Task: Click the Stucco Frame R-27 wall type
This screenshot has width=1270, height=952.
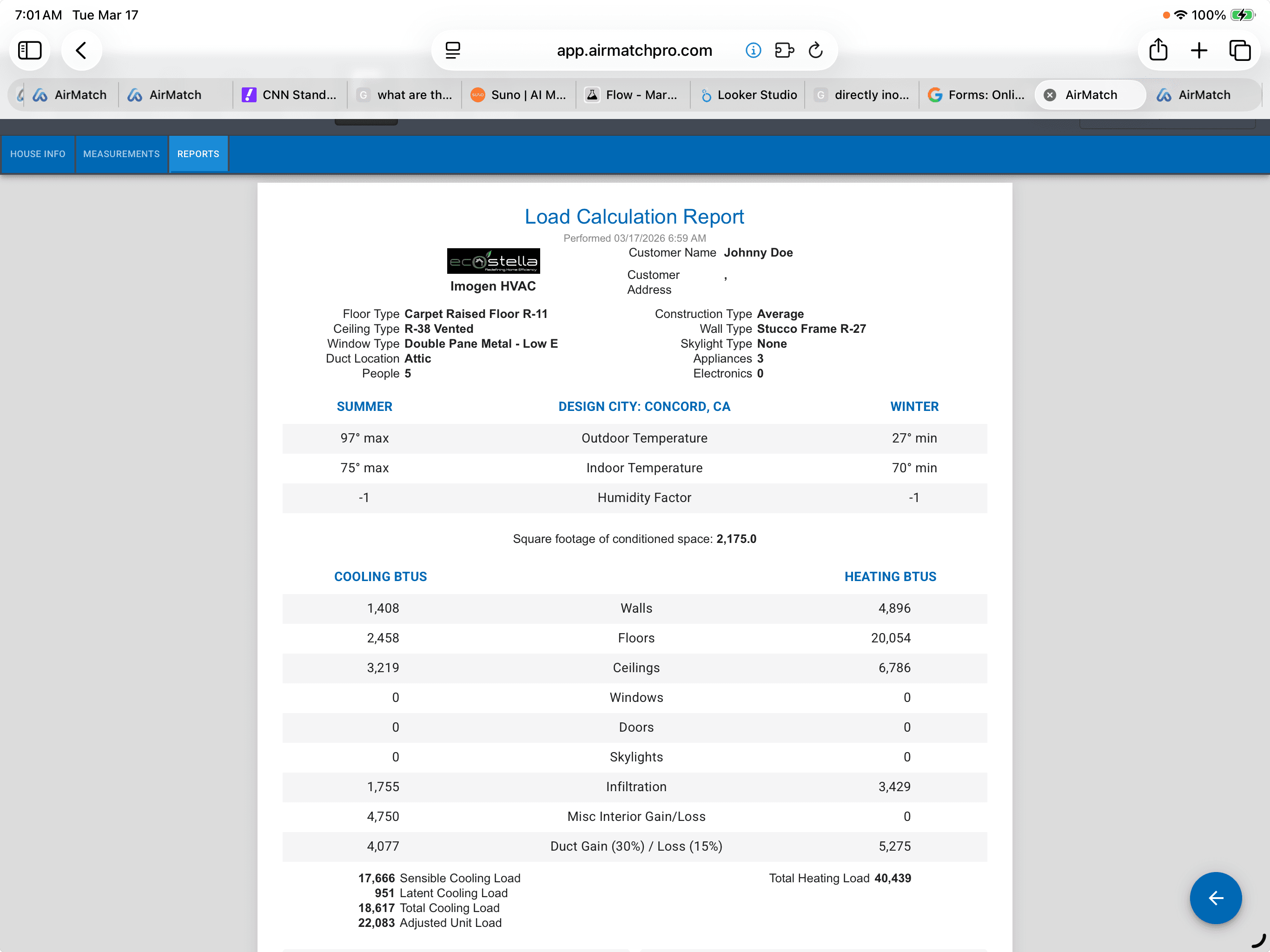Action: tap(811, 329)
